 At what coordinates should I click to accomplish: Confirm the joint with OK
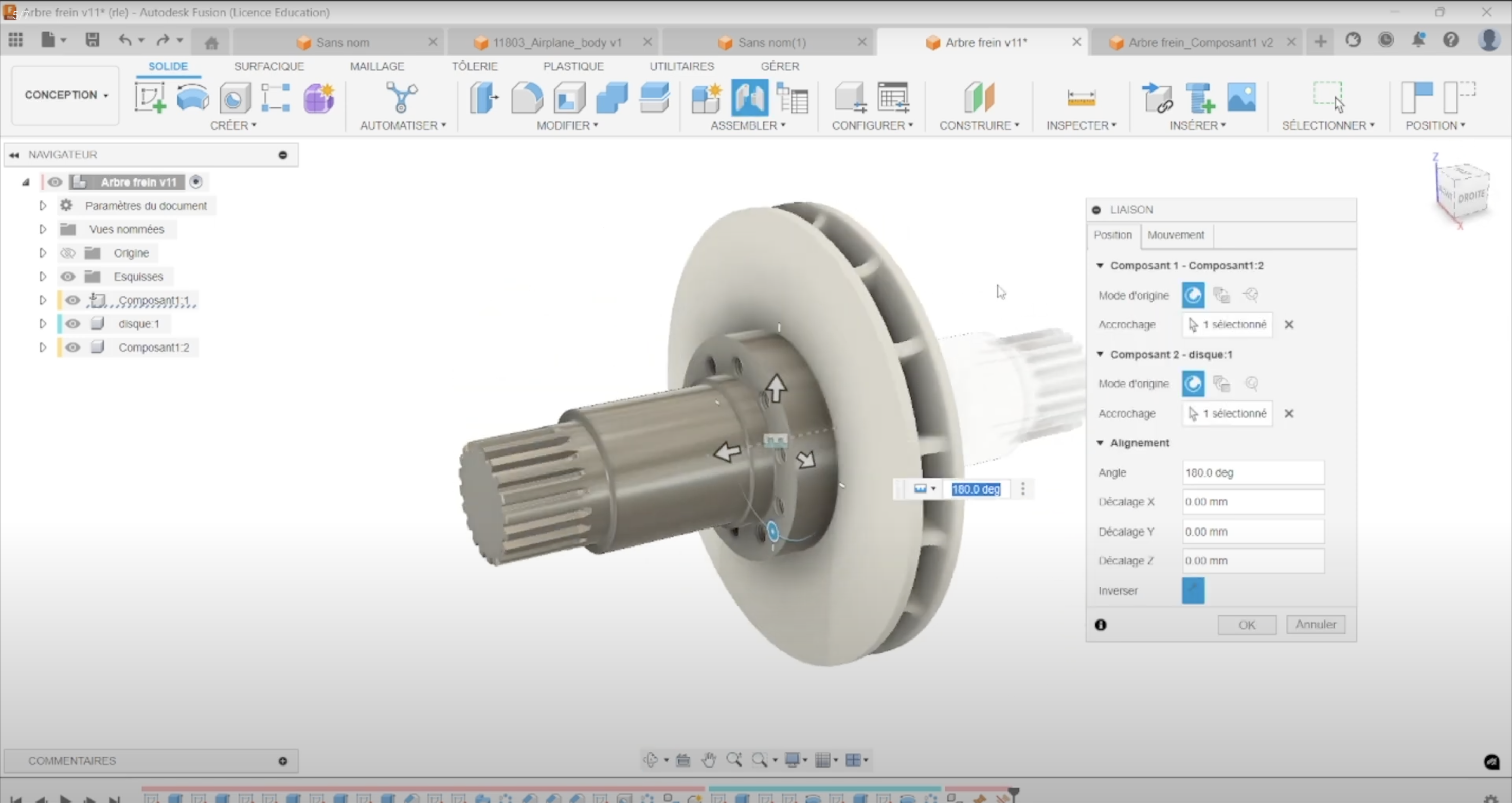point(1247,625)
